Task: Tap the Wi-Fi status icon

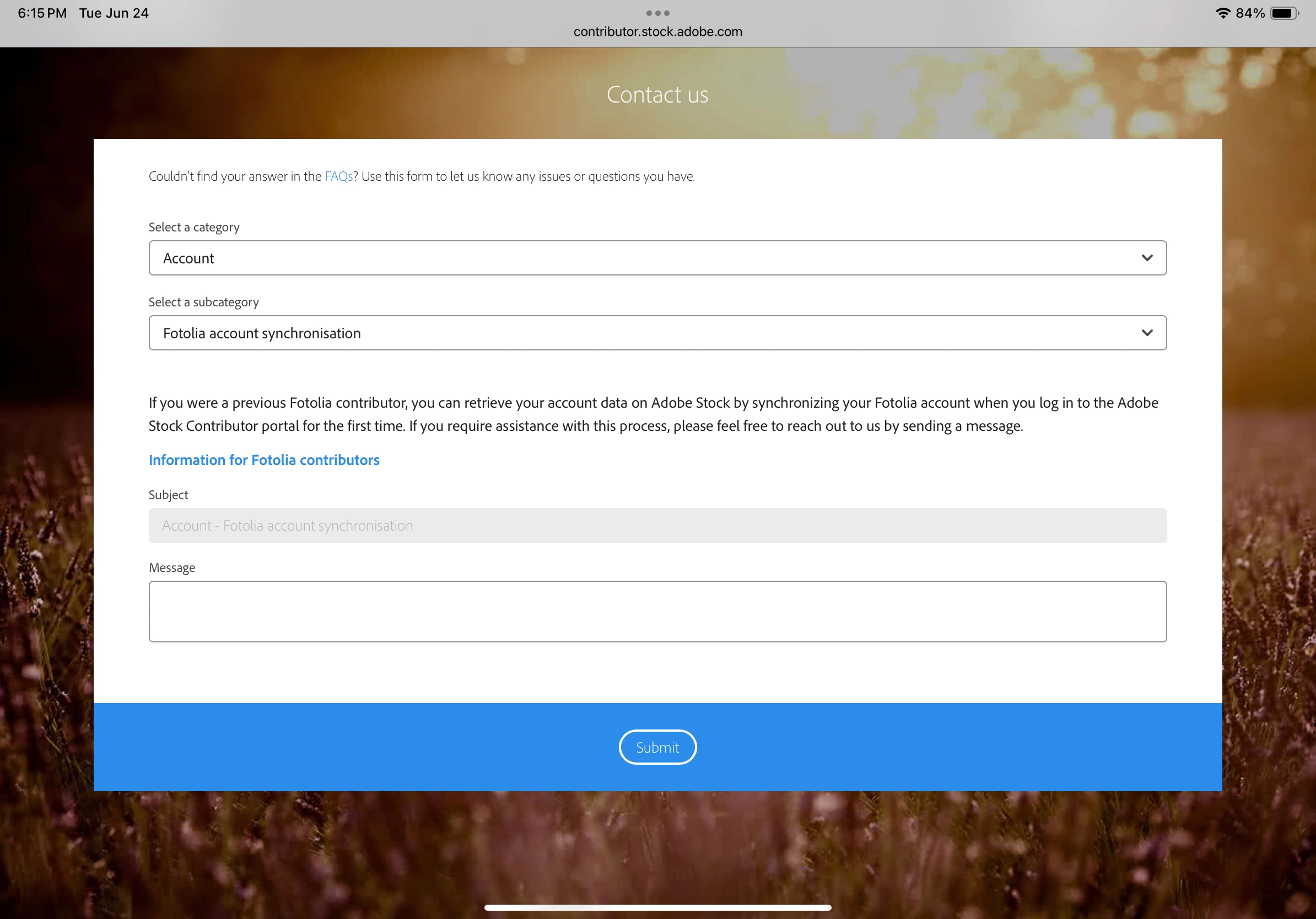Action: click(1222, 13)
